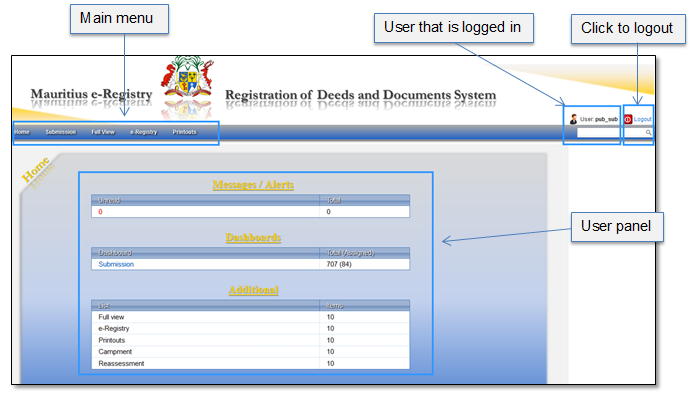Click the search input field
The width and height of the screenshot is (695, 396).
pos(614,132)
